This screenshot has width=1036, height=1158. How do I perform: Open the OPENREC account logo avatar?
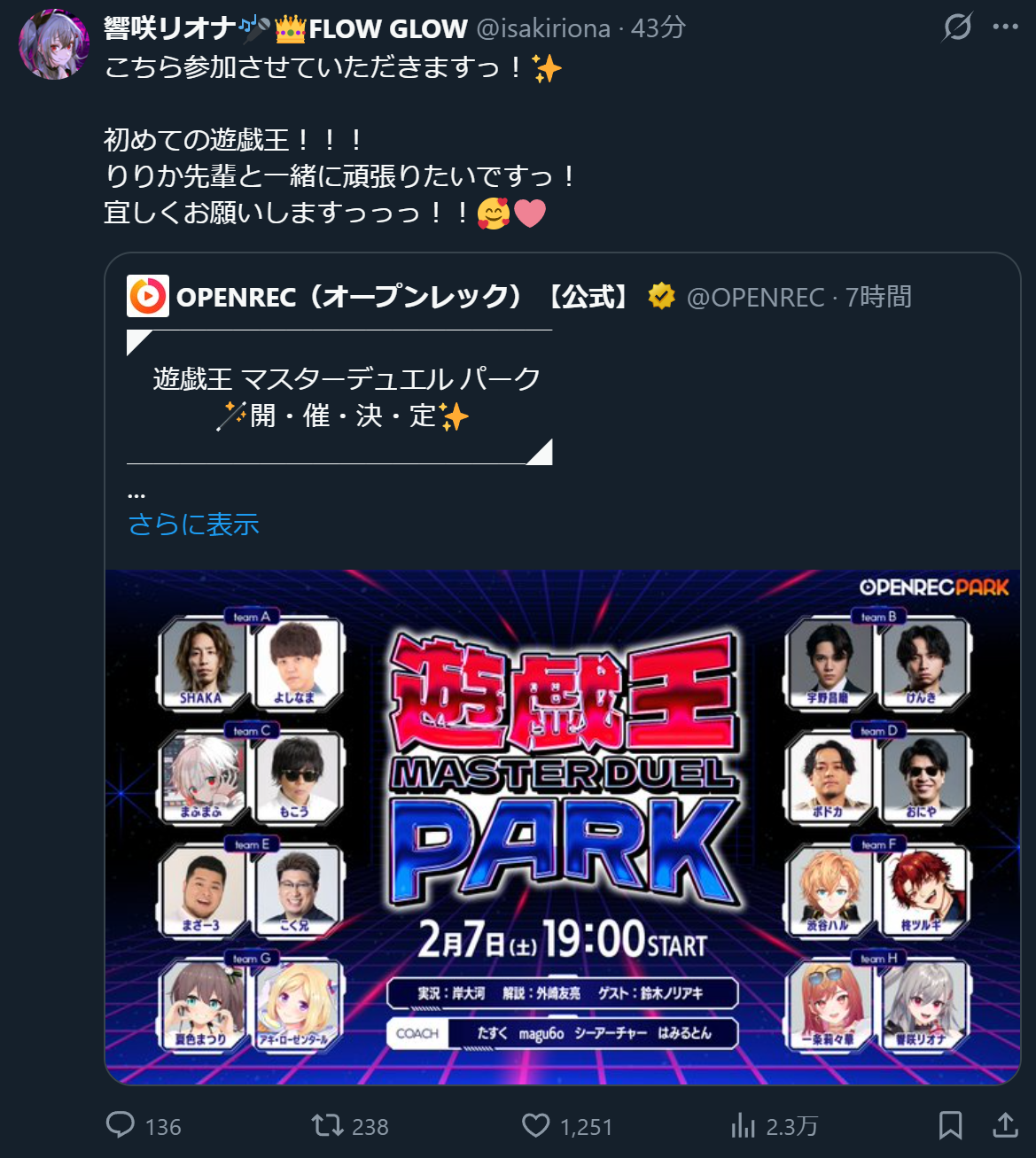coord(148,296)
